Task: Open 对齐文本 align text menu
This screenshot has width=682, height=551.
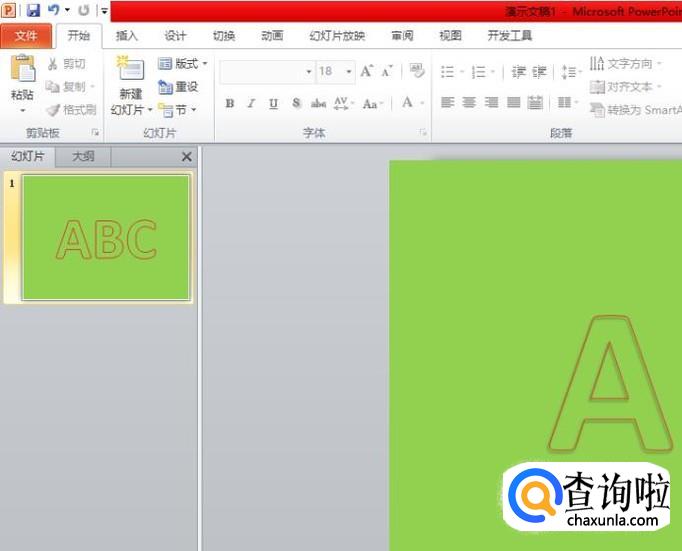Action: click(625, 87)
